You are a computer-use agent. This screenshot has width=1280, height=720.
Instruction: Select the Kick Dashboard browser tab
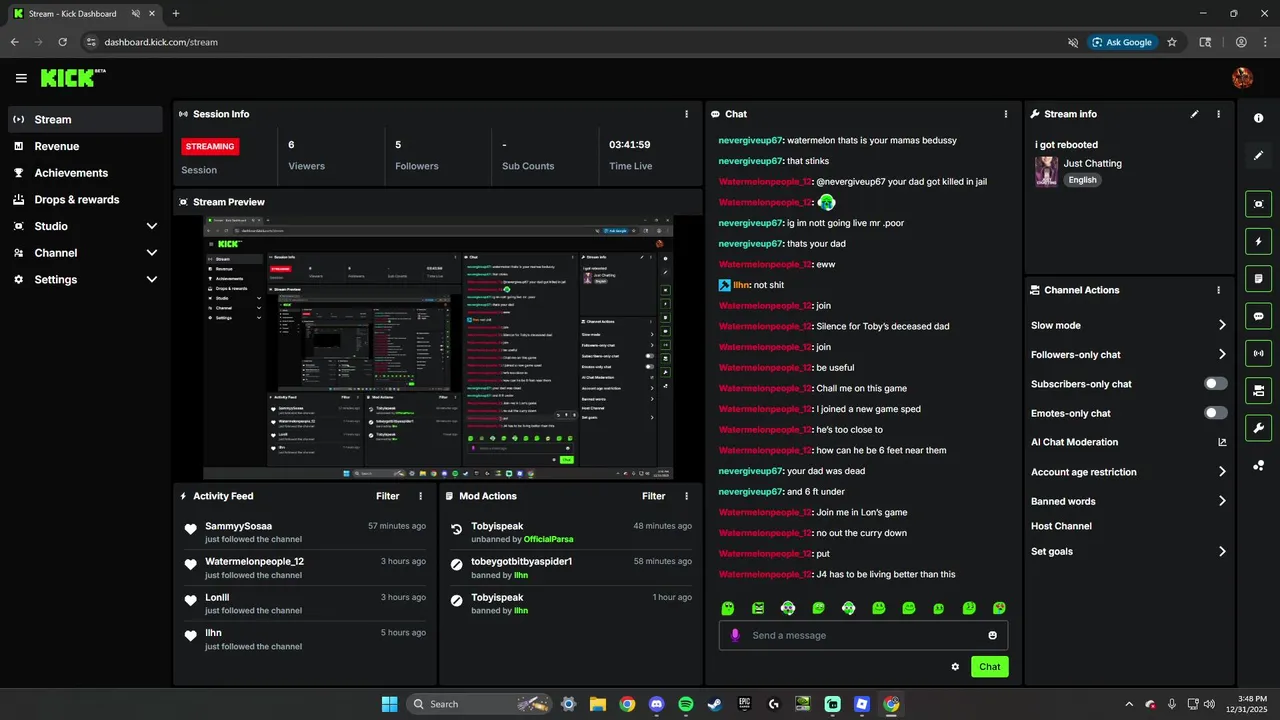point(85,14)
